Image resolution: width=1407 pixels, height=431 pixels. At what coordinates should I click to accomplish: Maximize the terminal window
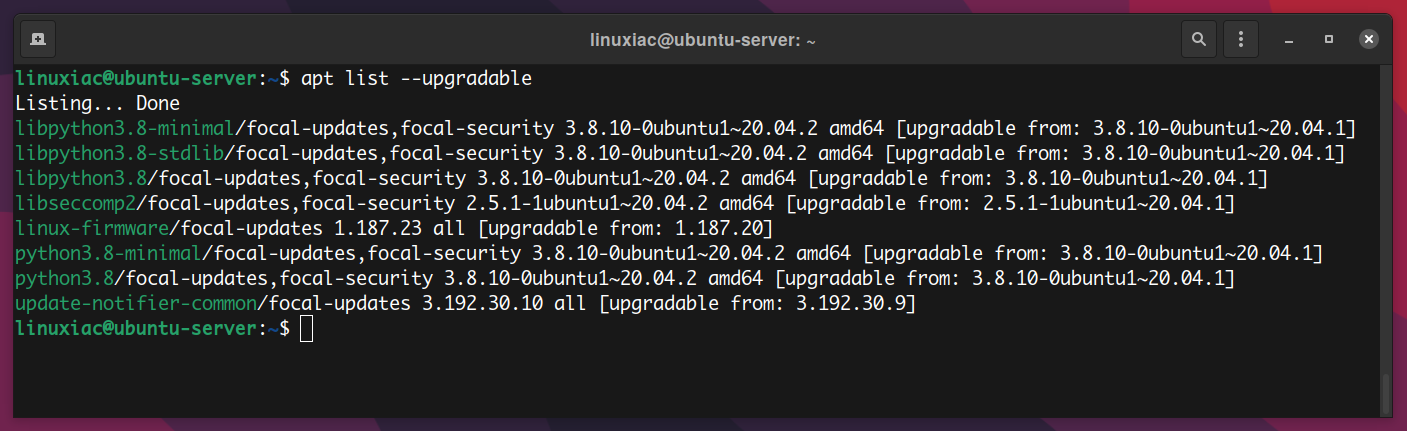pos(1329,40)
